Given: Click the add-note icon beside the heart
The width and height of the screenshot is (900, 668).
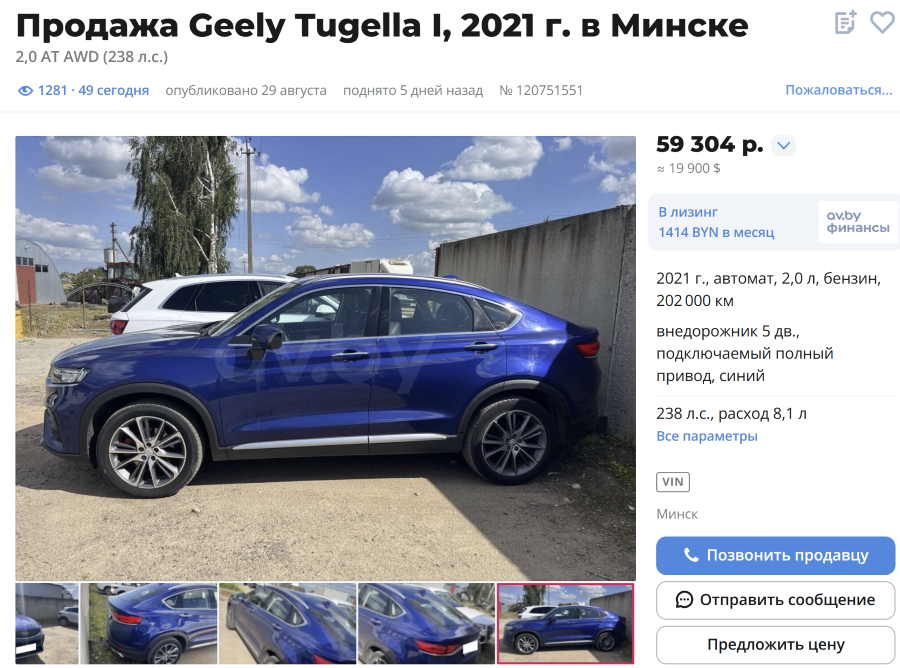Looking at the screenshot, I should coord(845,22).
